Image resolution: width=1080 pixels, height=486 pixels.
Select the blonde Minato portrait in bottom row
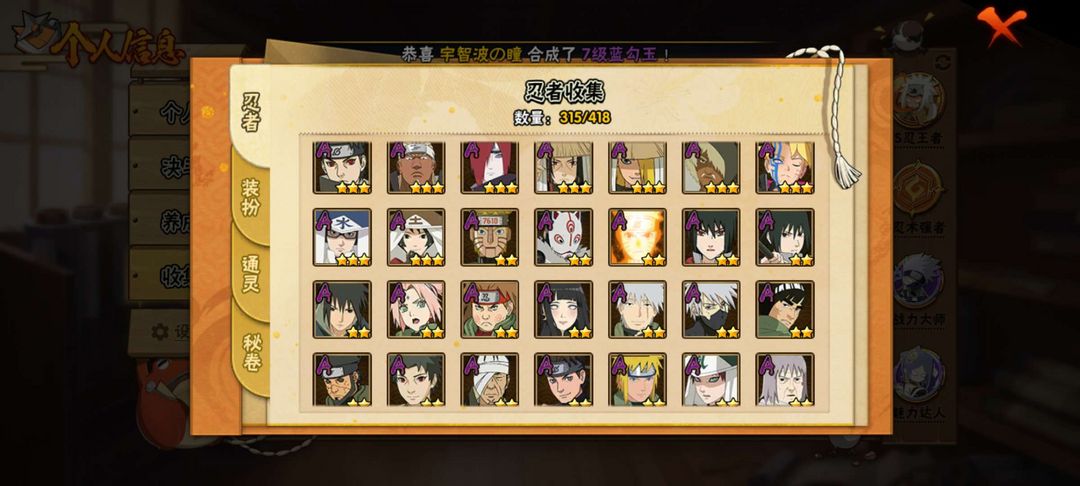[637, 379]
